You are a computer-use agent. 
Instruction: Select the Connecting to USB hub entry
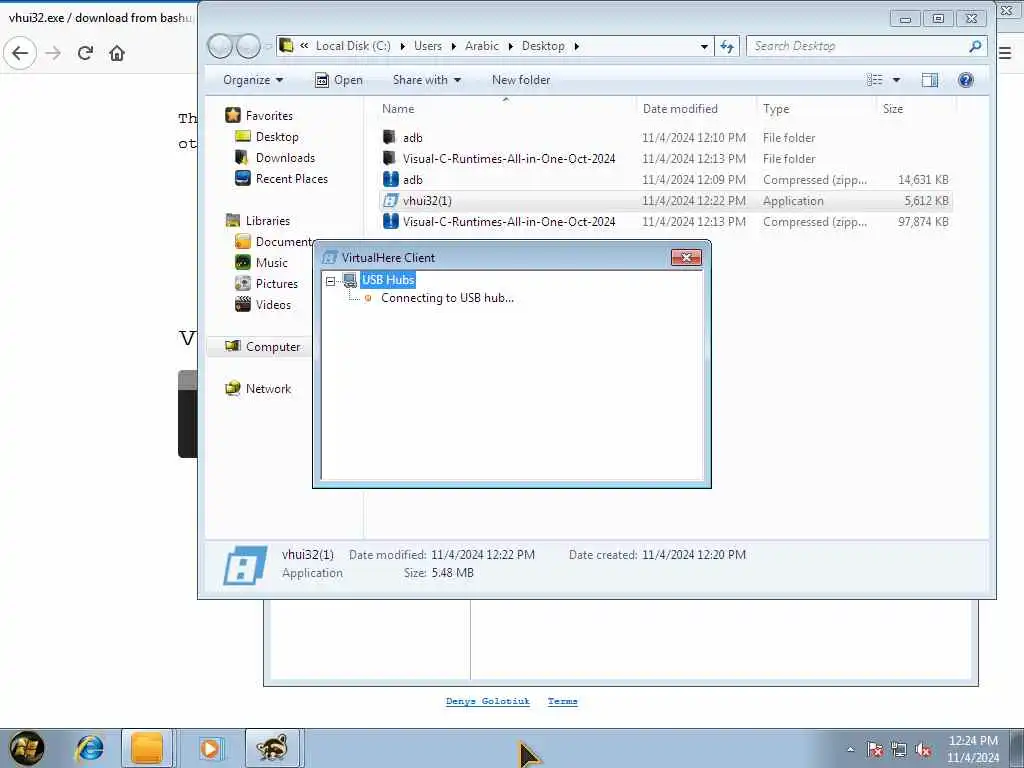[447, 298]
